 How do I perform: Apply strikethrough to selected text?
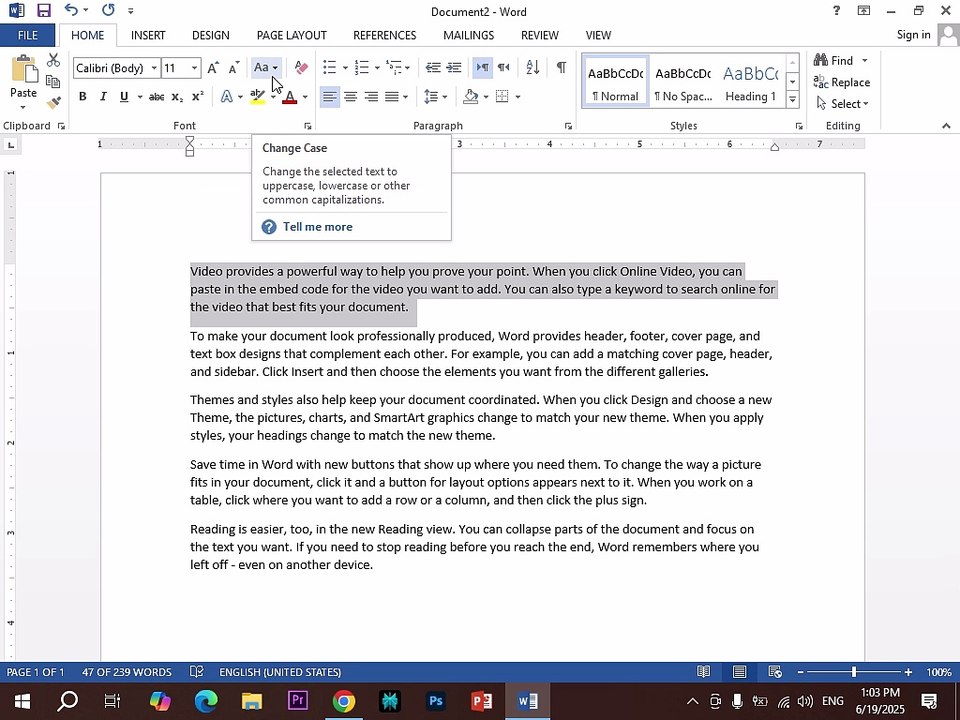[156, 97]
